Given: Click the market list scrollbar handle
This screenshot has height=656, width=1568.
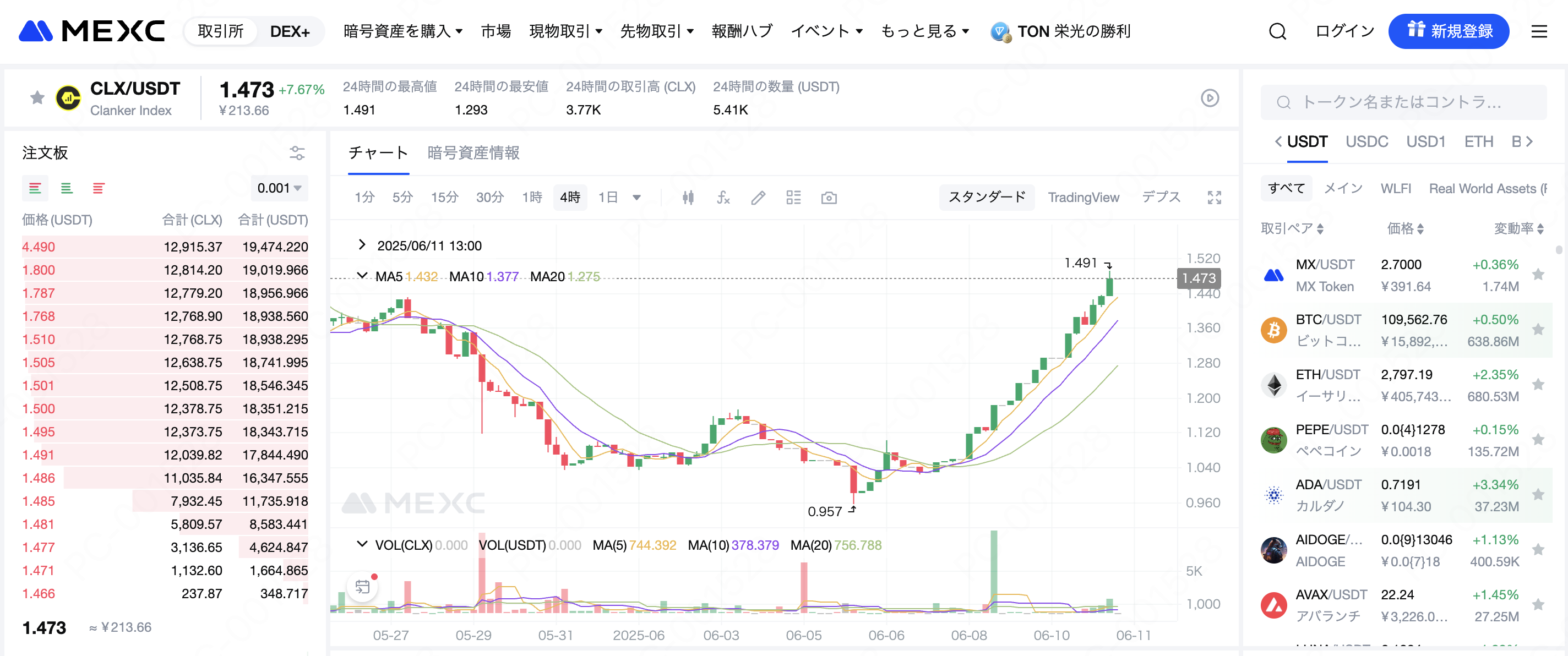Looking at the screenshot, I should pyautogui.click(x=1558, y=249).
